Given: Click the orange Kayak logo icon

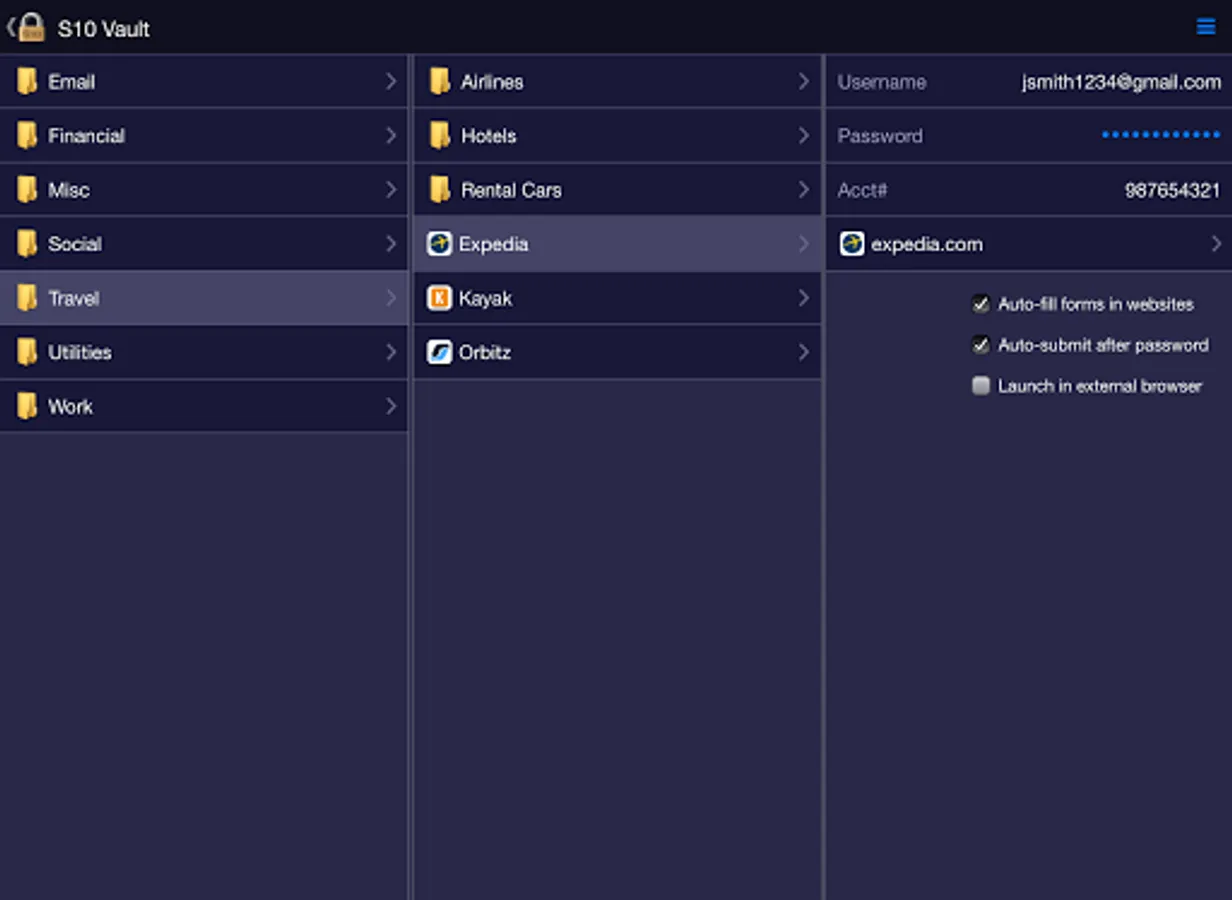Looking at the screenshot, I should [x=439, y=297].
